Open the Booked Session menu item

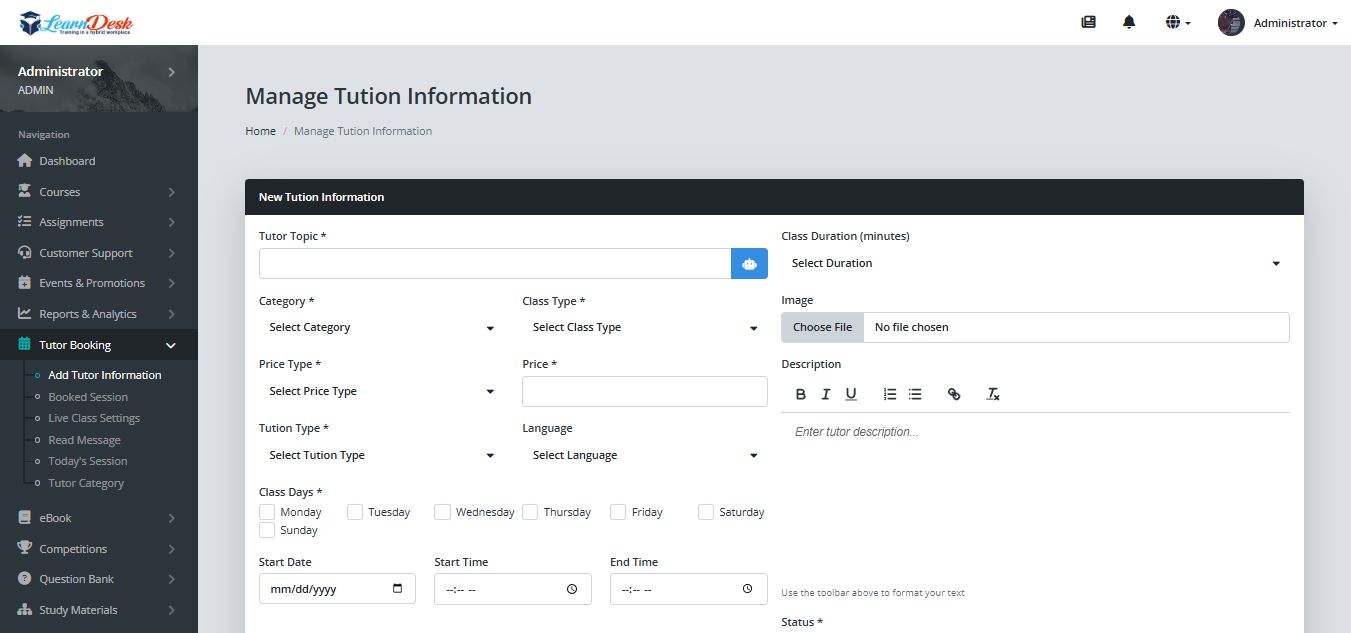[88, 397]
